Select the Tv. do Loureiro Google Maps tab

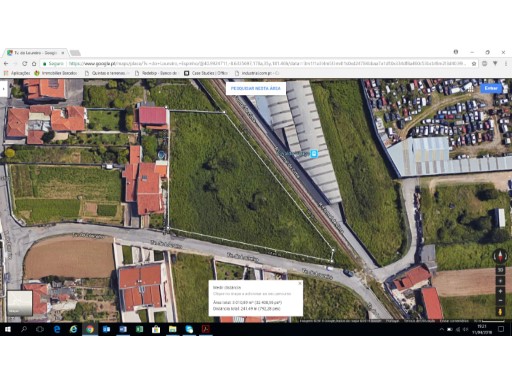click(x=35, y=53)
